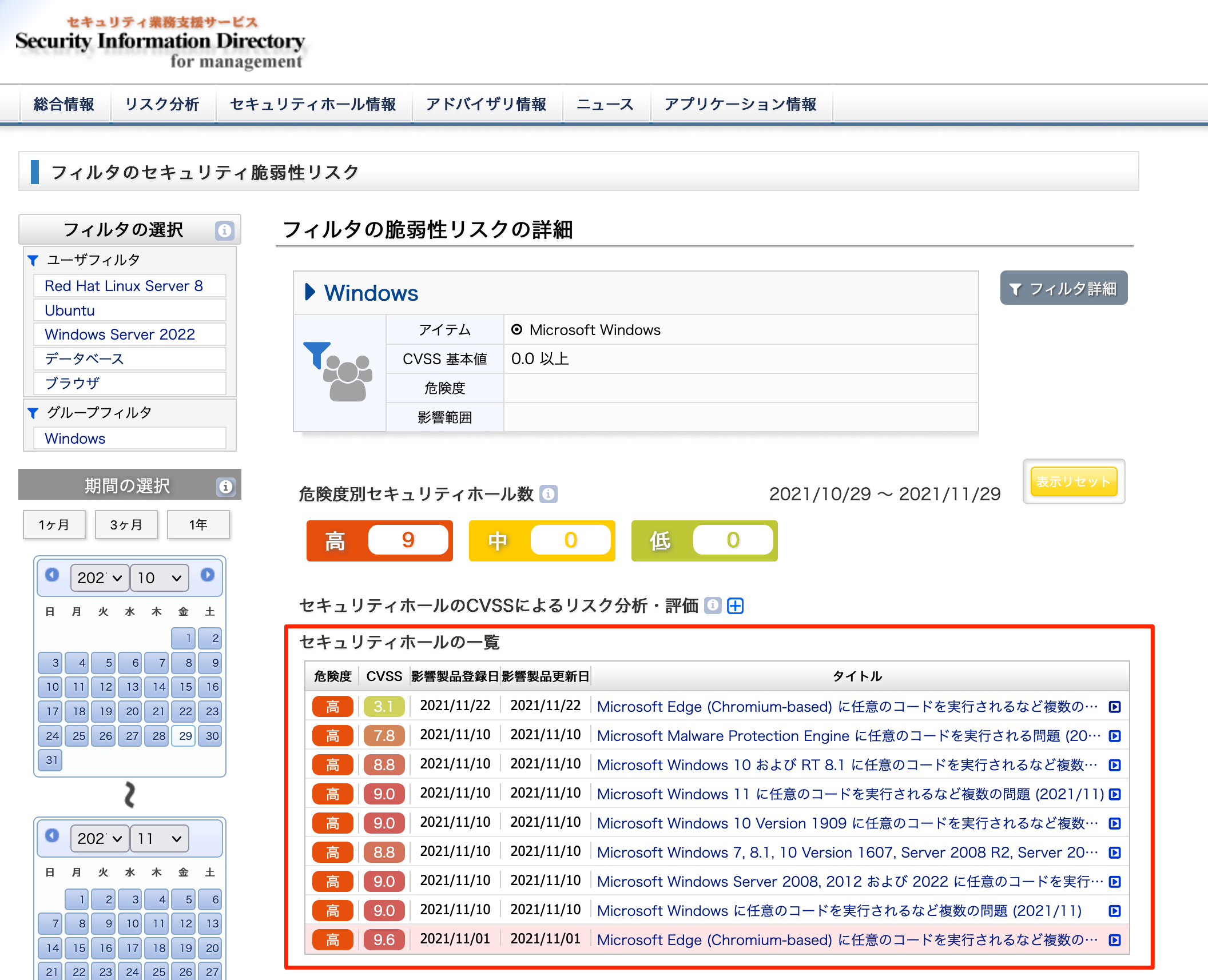Viewport: 1208px width, 980px height.
Task: Click the Windows filter title heading
Action: (371, 293)
